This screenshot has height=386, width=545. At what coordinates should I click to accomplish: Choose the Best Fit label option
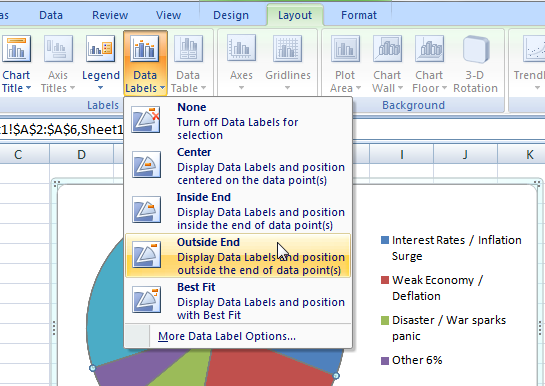[x=238, y=301]
